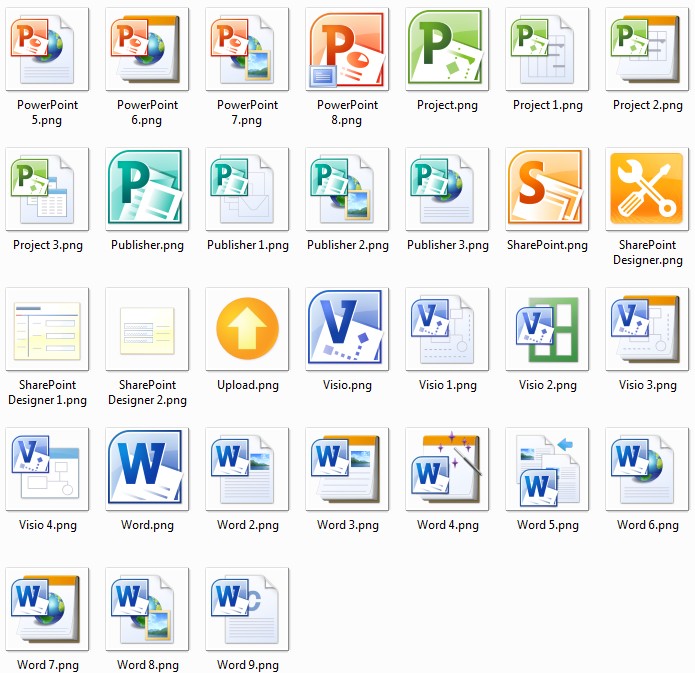Viewport: 695px width, 673px height.
Task: Click the Word 6.png globe icon
Action: [x=647, y=469]
